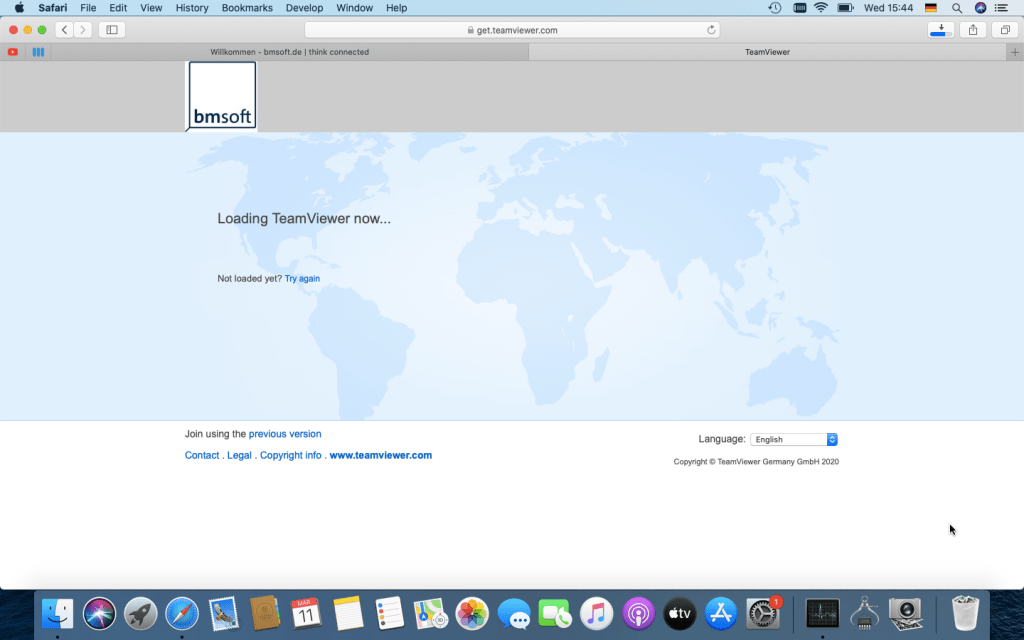Open the Apple menu
The height and width of the screenshot is (640, 1024).
[20, 8]
